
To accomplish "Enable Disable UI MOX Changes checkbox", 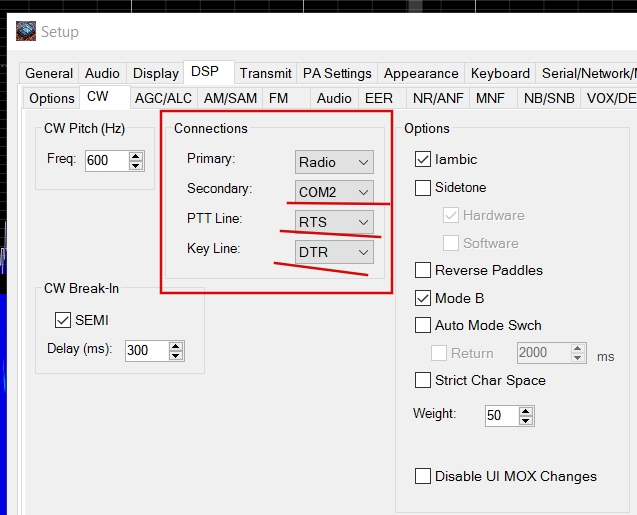I will point(423,476).
